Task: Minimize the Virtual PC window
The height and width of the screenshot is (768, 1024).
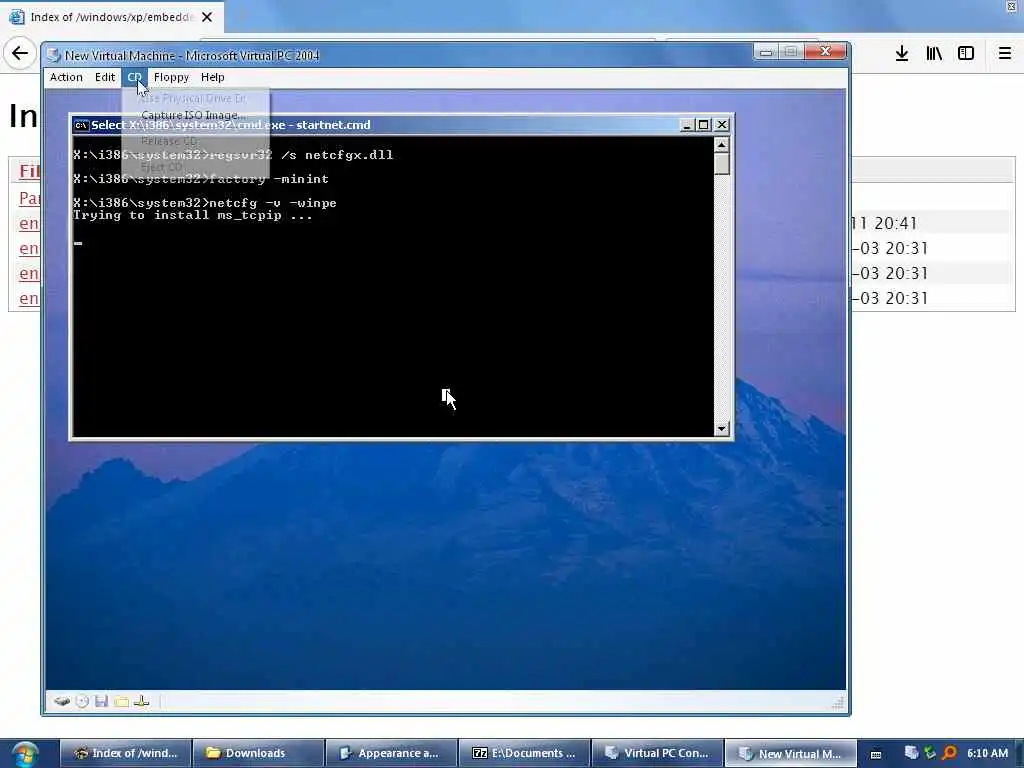Action: pyautogui.click(x=766, y=52)
